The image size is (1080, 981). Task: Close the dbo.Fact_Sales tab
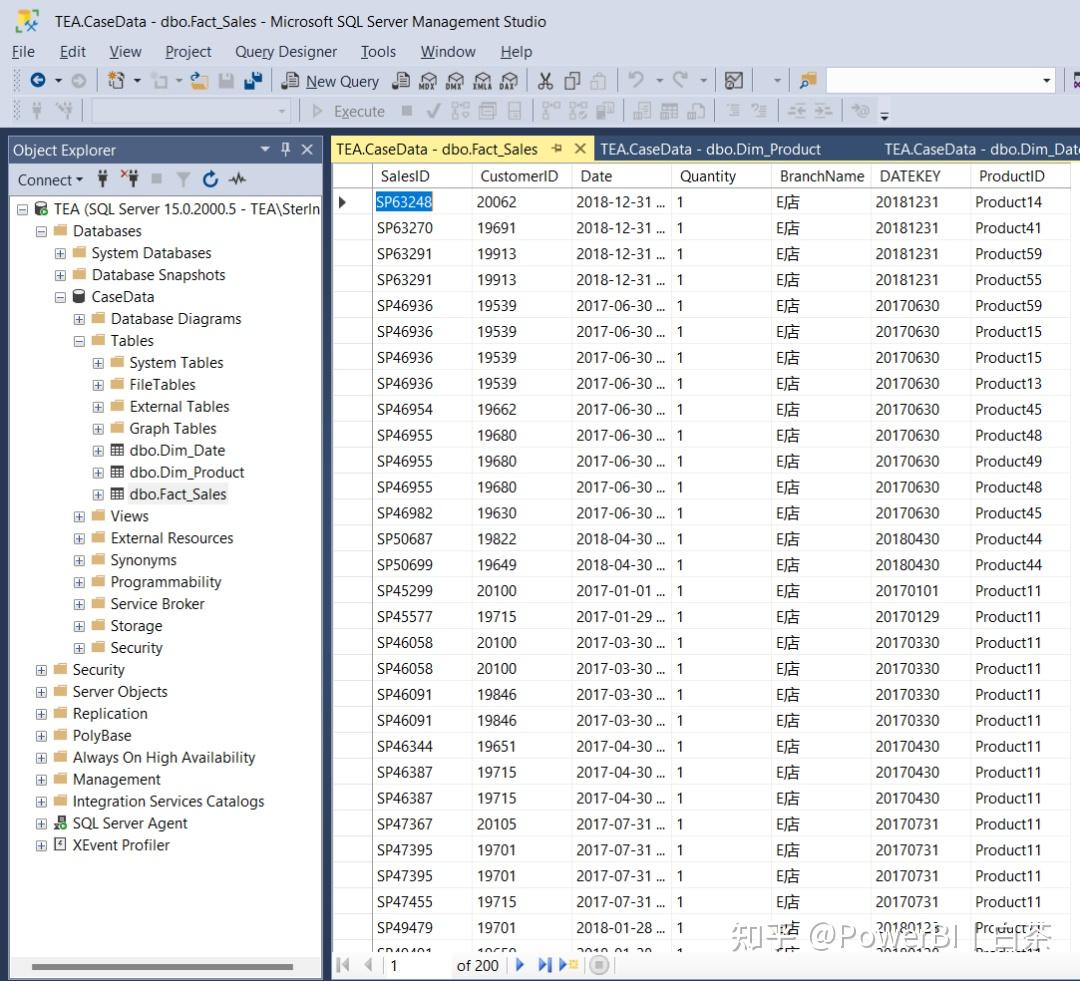[x=580, y=148]
